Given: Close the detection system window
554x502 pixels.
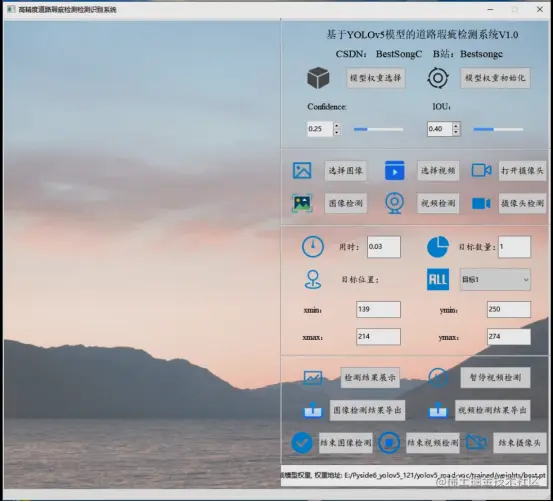Looking at the screenshot, I should 540,10.
